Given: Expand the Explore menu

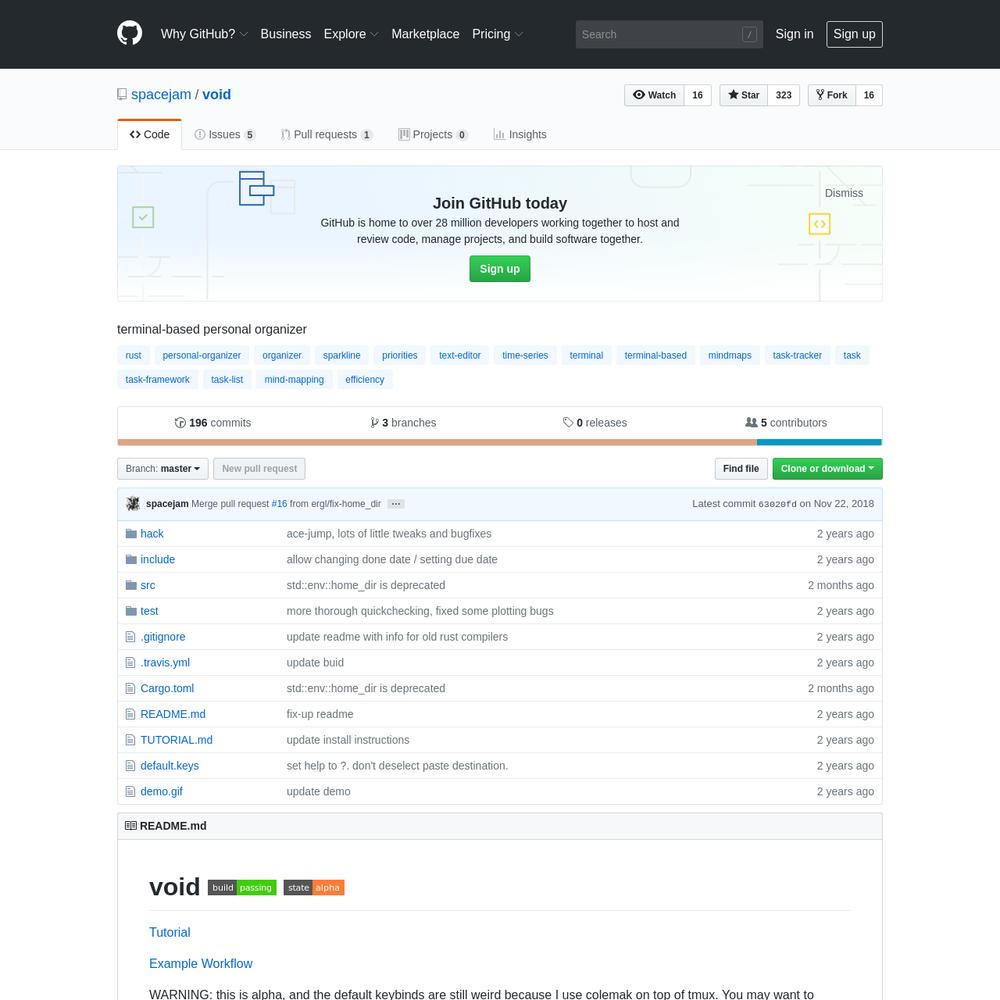Looking at the screenshot, I should click(x=351, y=34).
